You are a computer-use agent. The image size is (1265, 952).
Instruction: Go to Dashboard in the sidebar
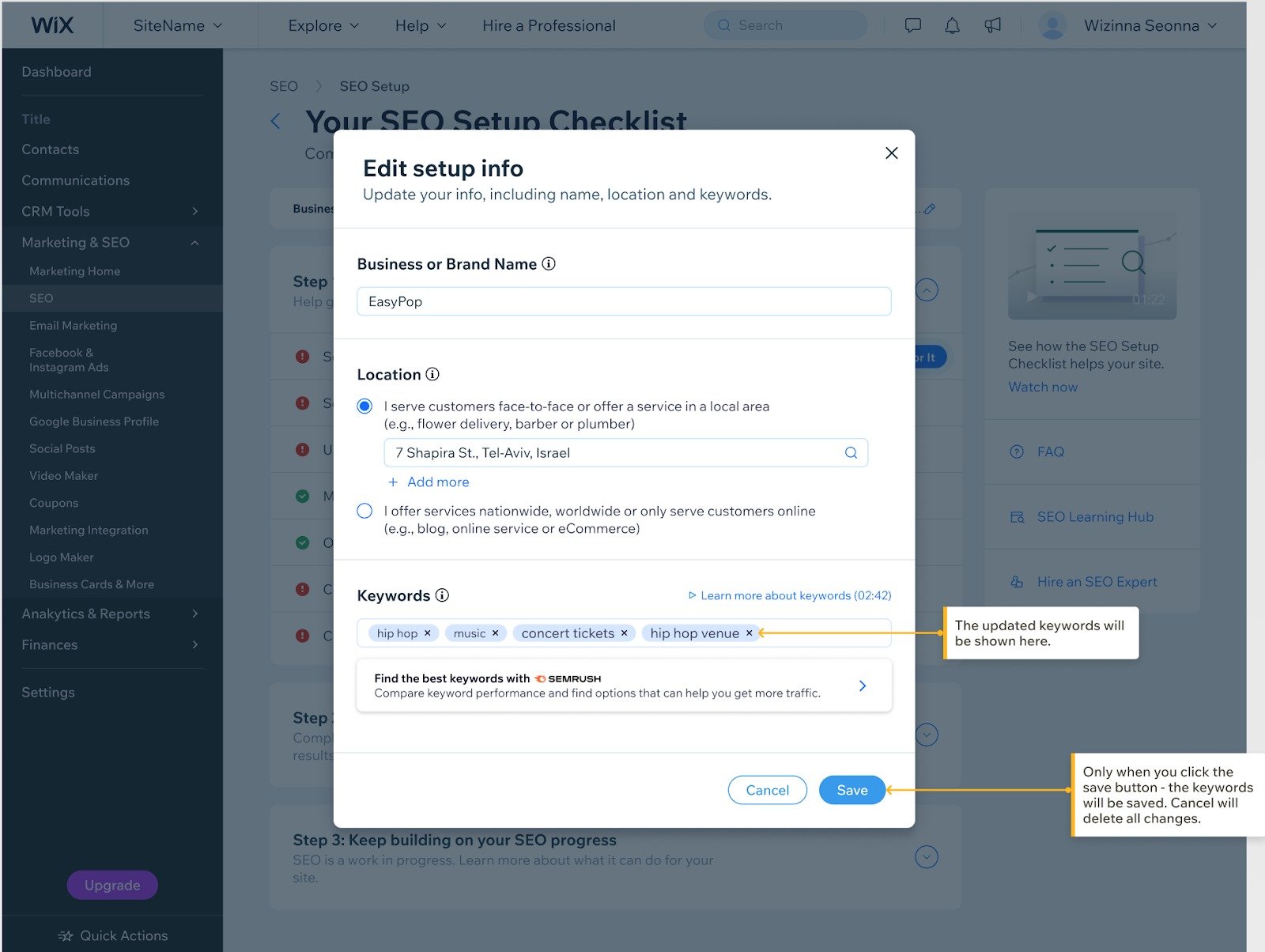click(57, 72)
